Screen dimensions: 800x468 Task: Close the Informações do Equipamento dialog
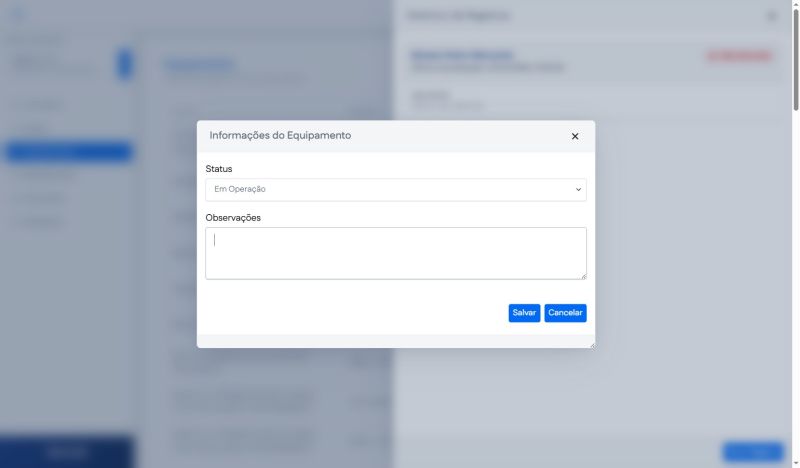575,136
